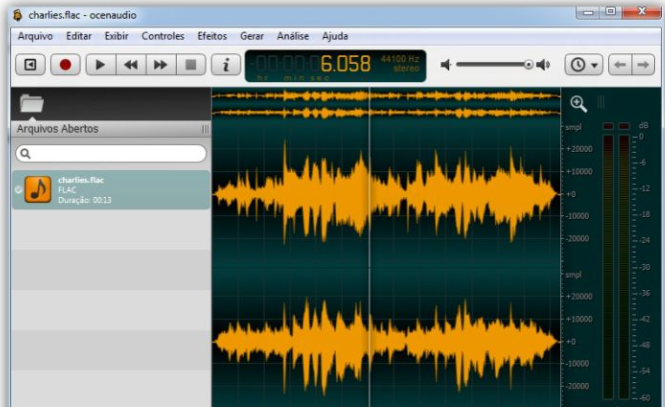Image resolution: width=665 pixels, height=407 pixels.
Task: Click the Fast Forward button
Action: click(160, 65)
